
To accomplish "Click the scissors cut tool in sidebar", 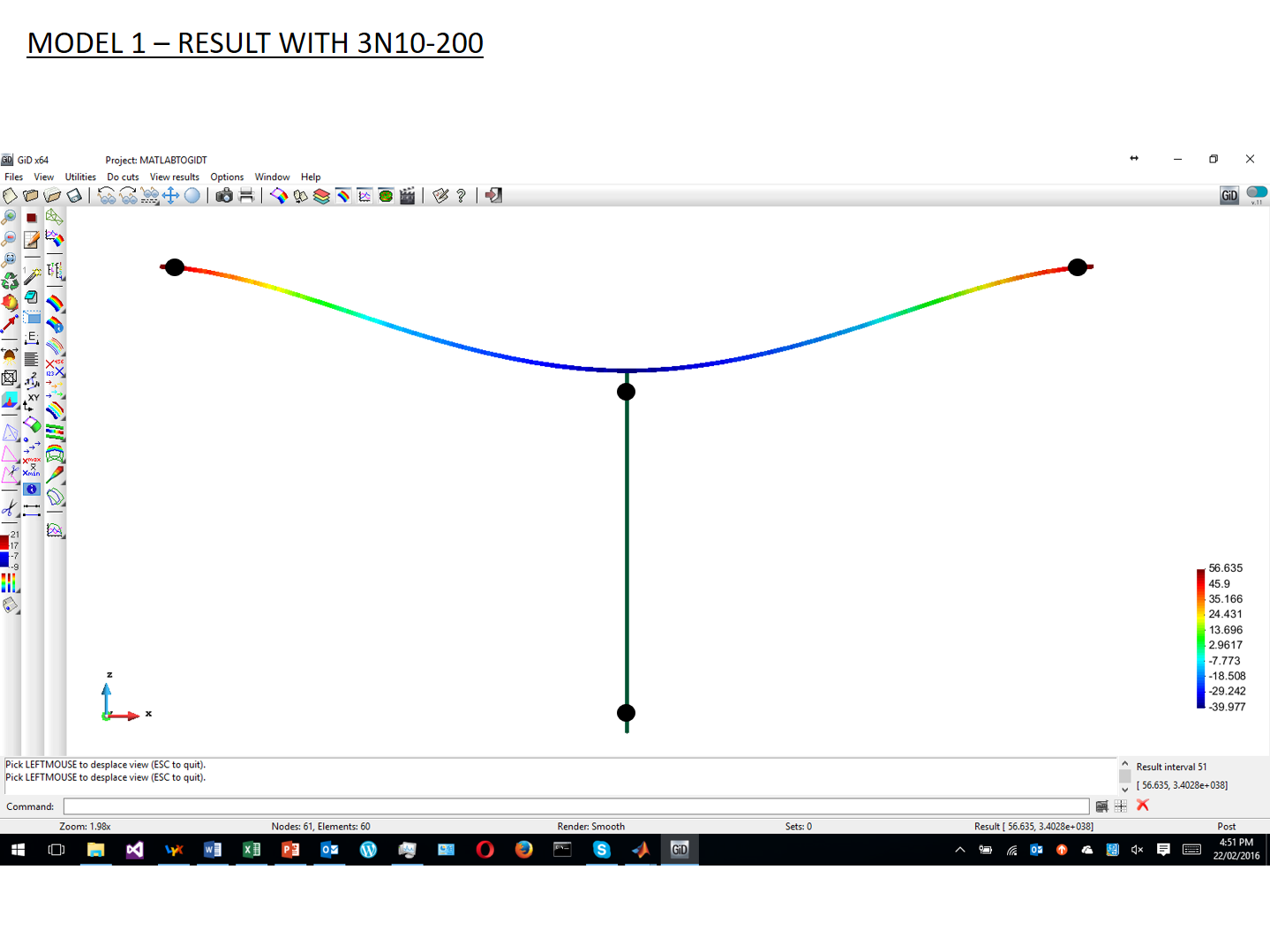I will click(10, 508).
